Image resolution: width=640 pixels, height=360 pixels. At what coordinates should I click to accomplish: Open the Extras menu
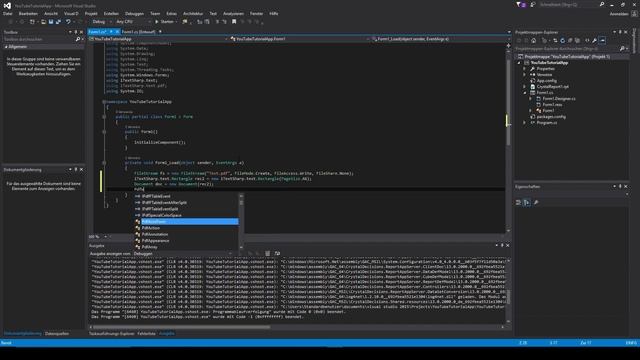[x=171, y=13]
